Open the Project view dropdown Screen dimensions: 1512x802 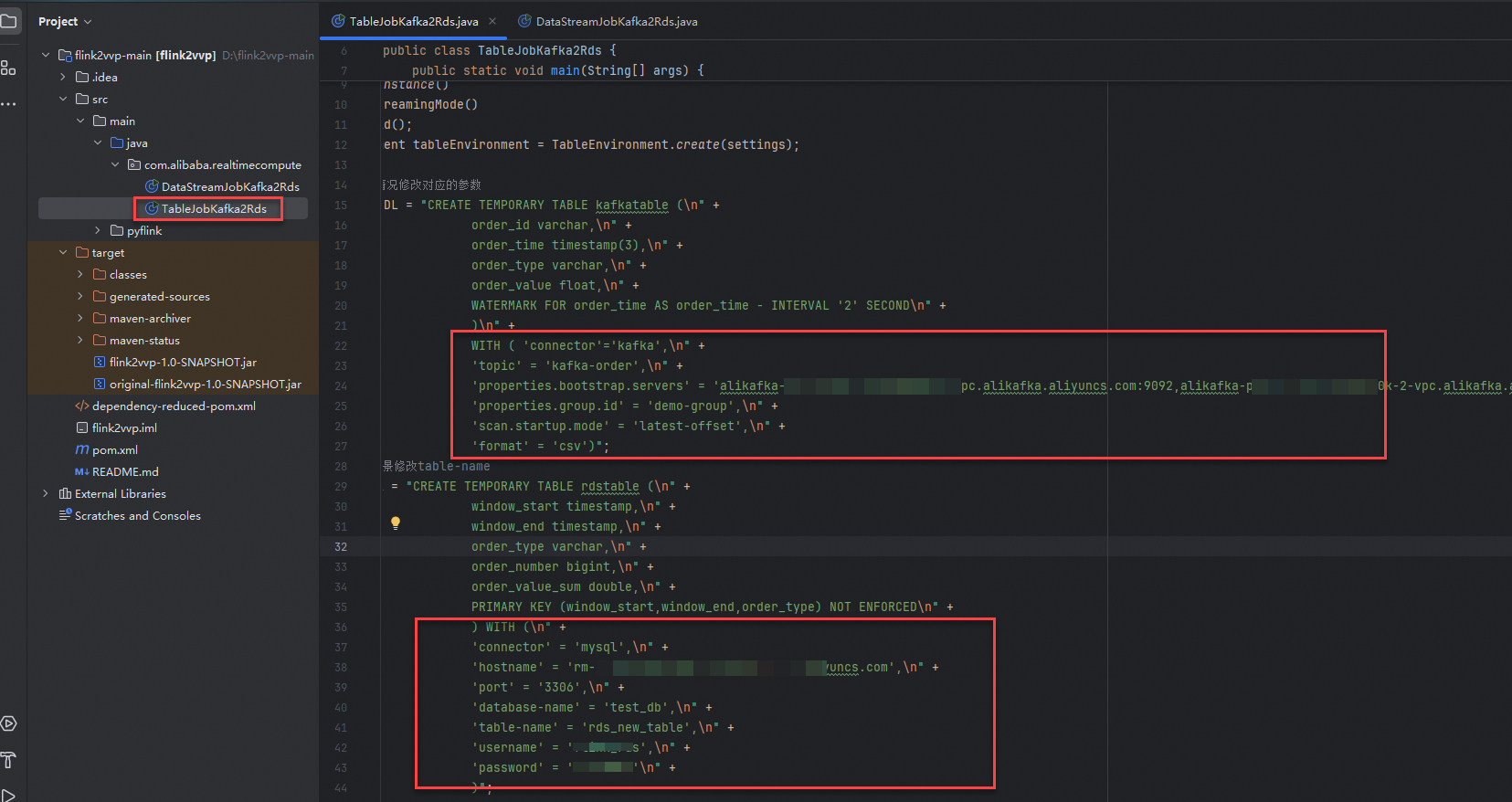click(65, 21)
